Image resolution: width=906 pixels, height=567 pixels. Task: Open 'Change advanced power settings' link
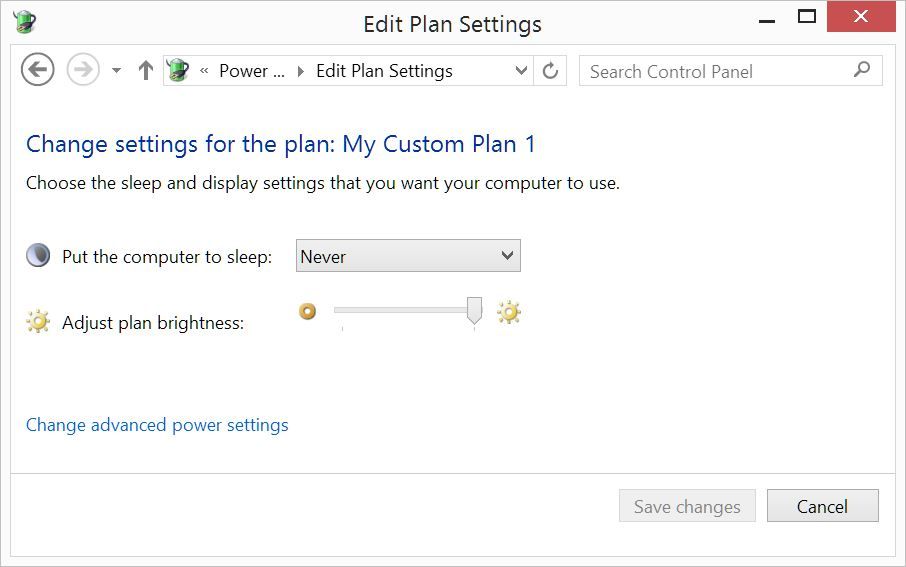click(x=157, y=425)
